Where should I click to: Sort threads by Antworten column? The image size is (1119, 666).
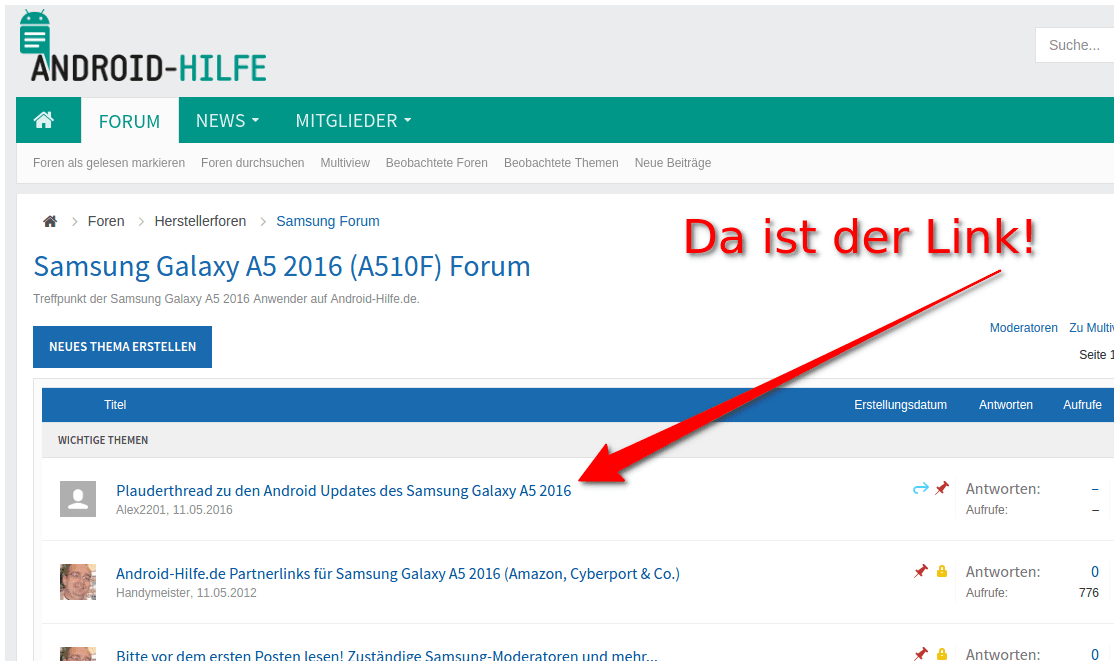(x=1006, y=405)
